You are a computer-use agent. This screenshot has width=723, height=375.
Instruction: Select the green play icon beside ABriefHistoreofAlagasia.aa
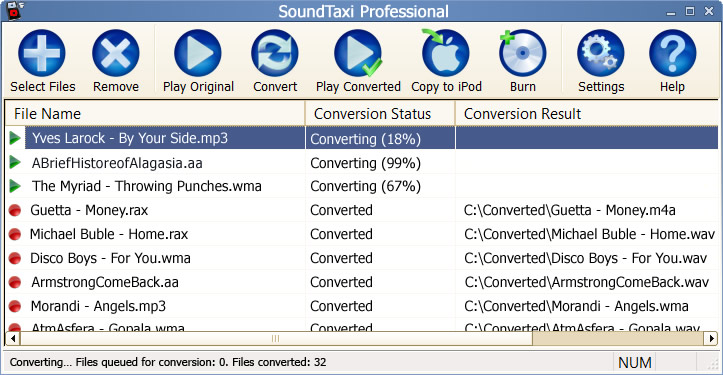coord(15,162)
